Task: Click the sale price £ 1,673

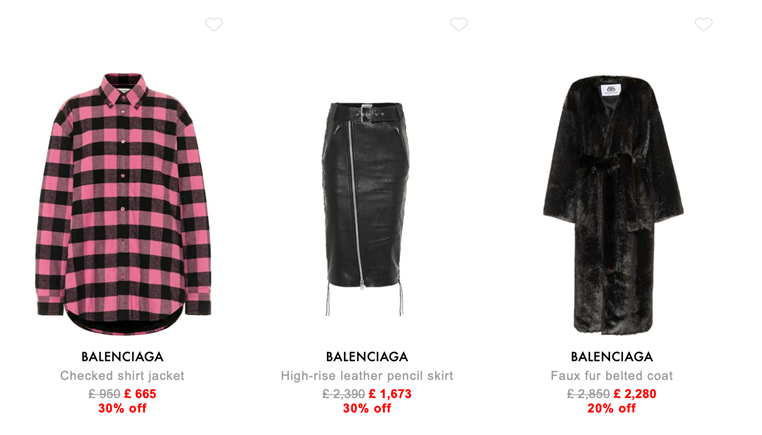Action: 390,394
